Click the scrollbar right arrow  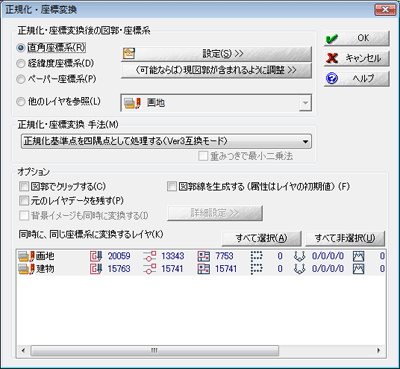pyautogui.click(x=379, y=351)
